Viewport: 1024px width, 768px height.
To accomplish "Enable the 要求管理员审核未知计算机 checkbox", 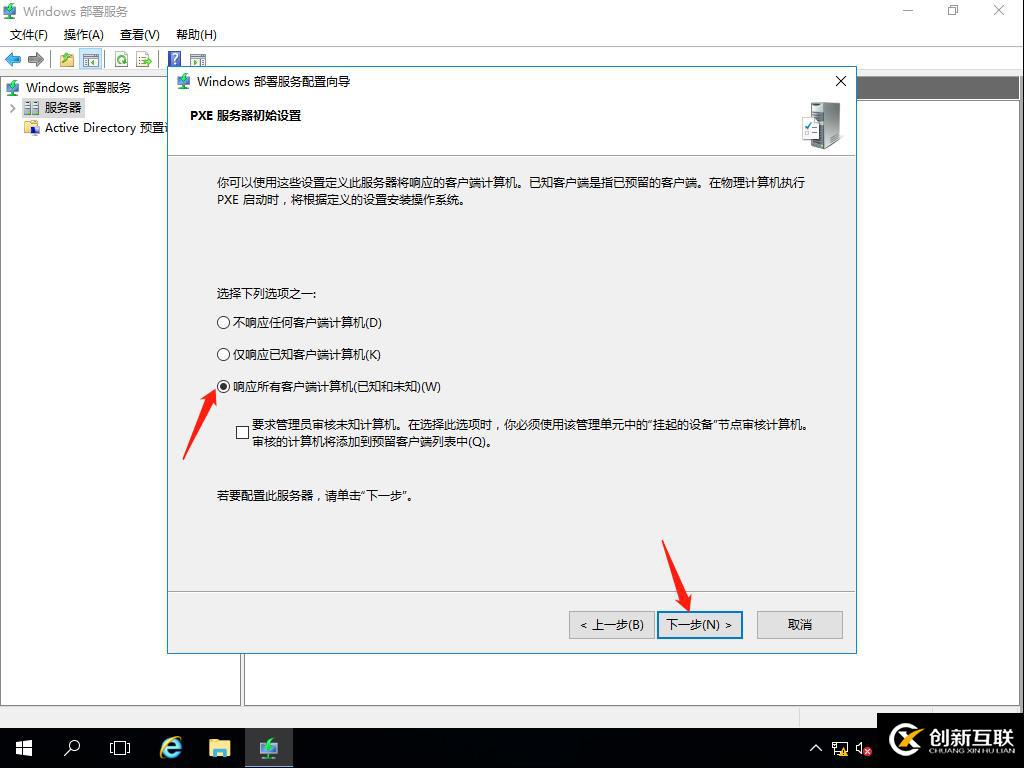I will click(241, 431).
